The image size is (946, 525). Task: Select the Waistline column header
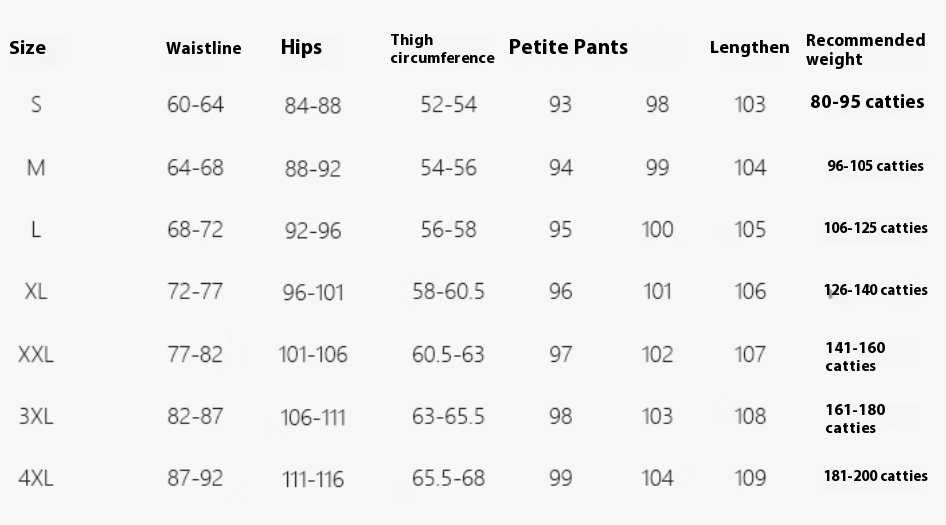203,48
